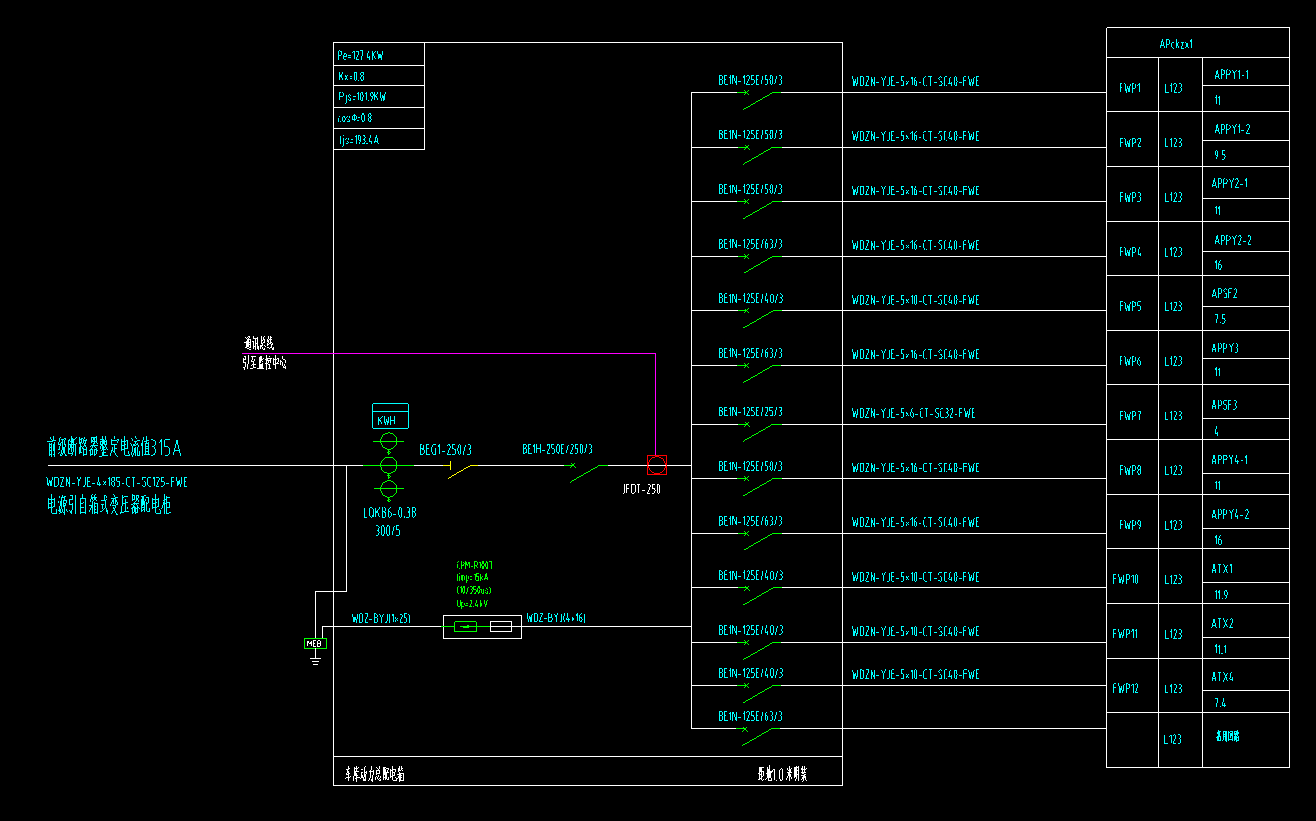Image resolution: width=1316 pixels, height=821 pixels.
Task: Select the 'JFDT-250' label text
Action: [641, 490]
